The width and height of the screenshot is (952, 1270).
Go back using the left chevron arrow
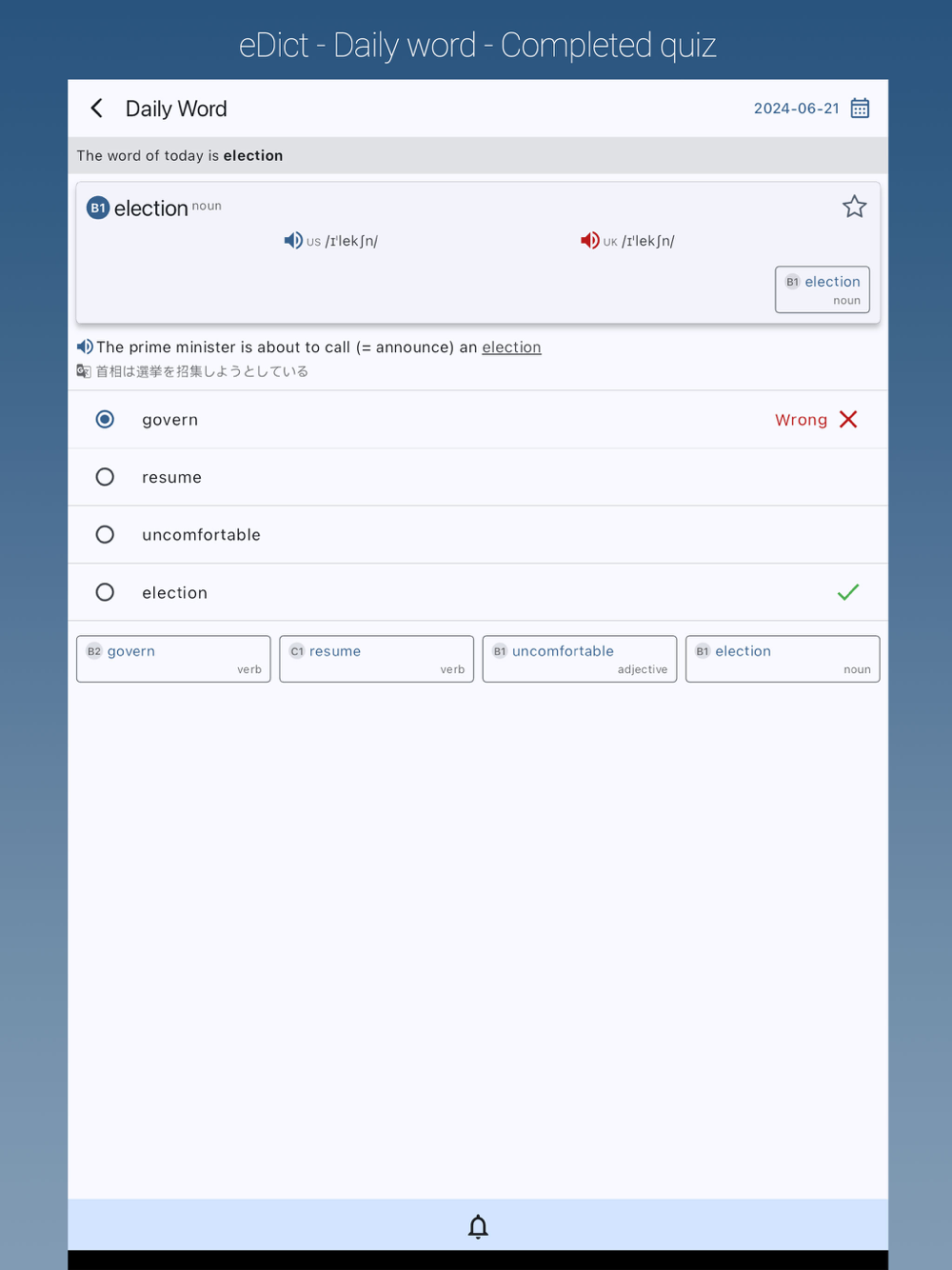[x=96, y=109]
